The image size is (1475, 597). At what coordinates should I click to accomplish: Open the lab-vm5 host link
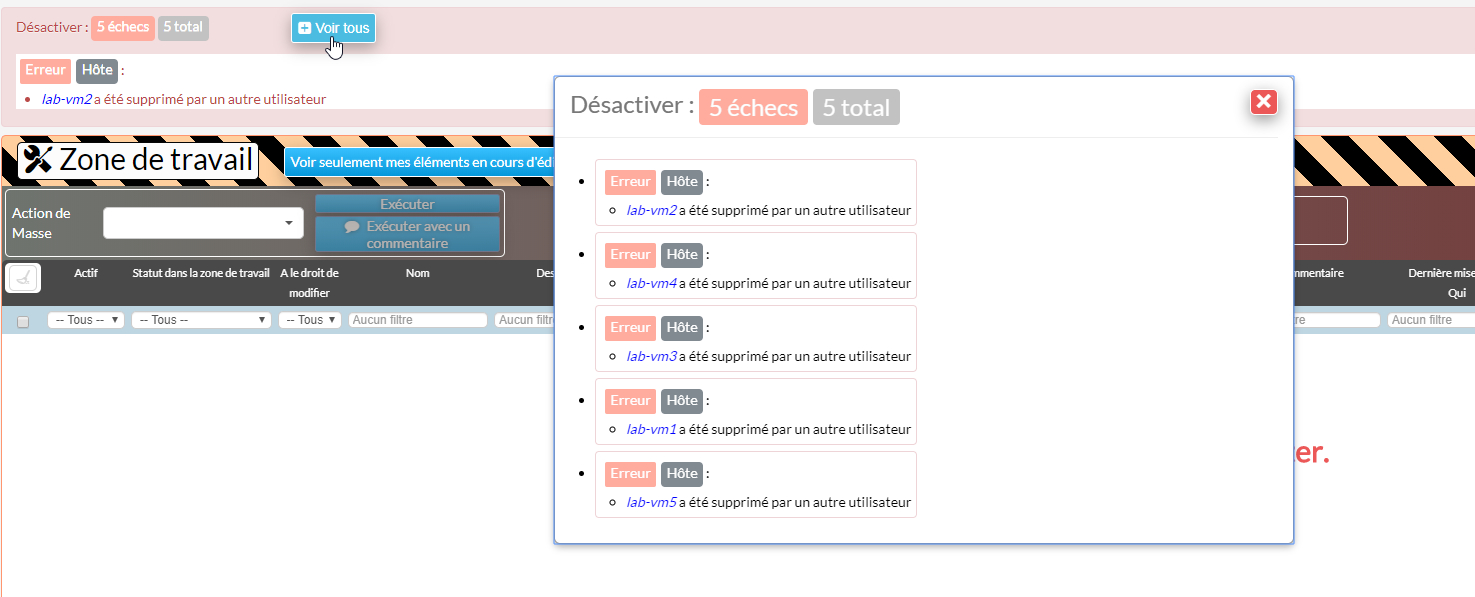click(651, 502)
